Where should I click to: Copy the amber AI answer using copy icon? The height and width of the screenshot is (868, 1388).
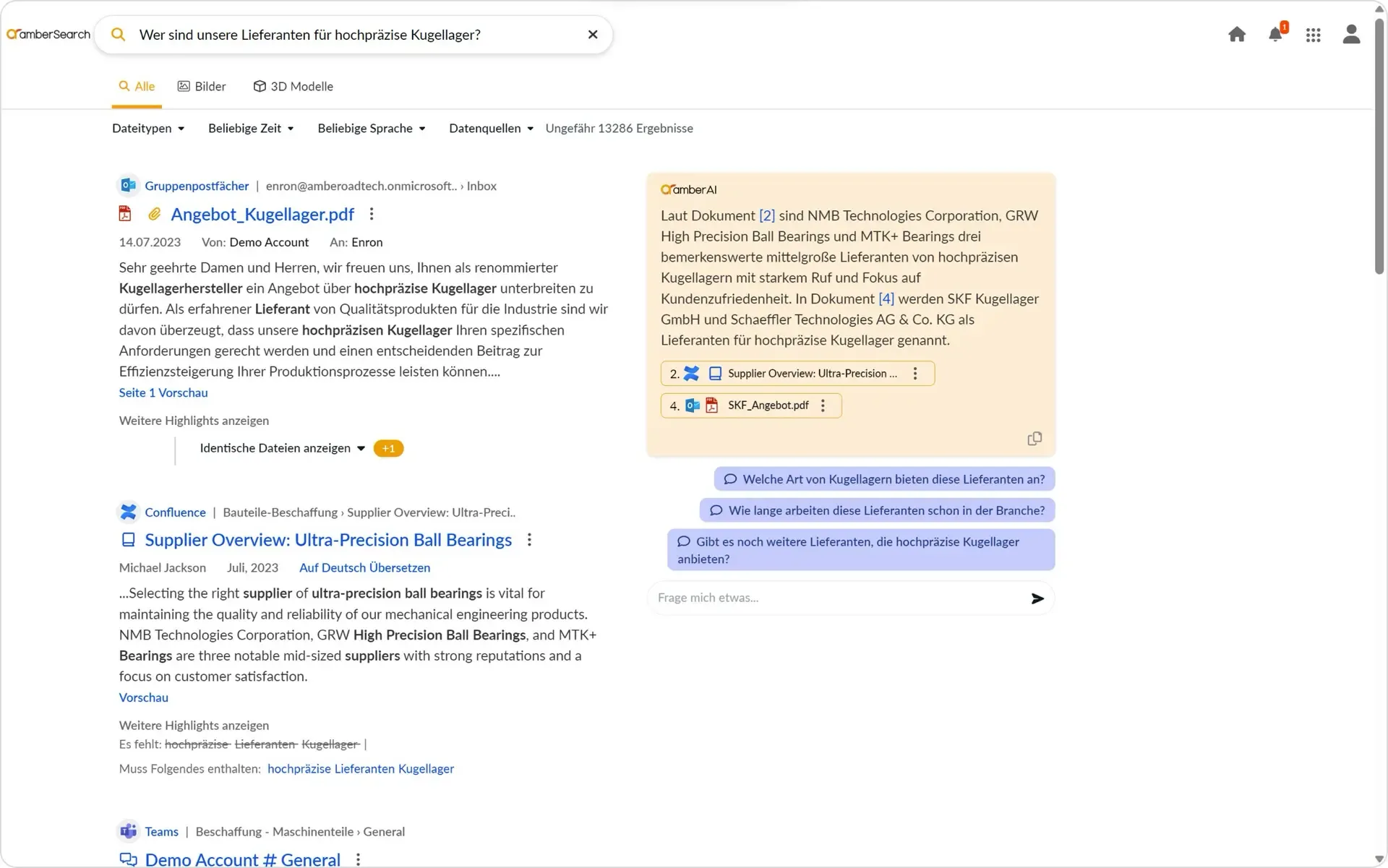click(1034, 438)
